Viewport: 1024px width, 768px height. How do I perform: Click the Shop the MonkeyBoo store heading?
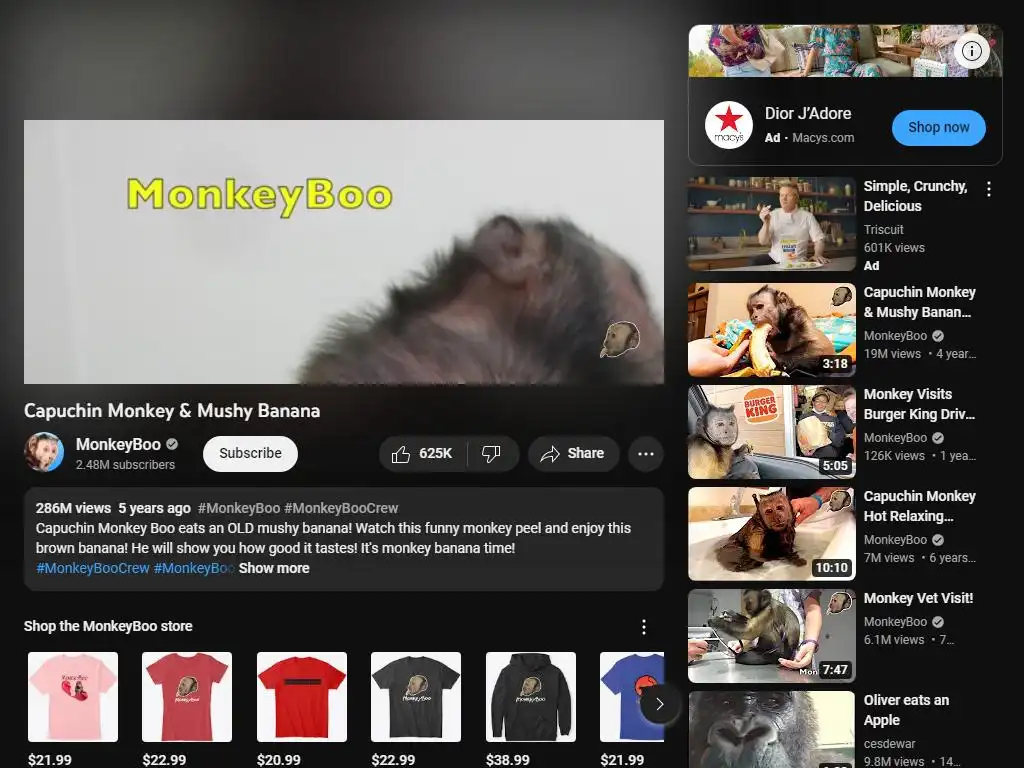click(108, 626)
